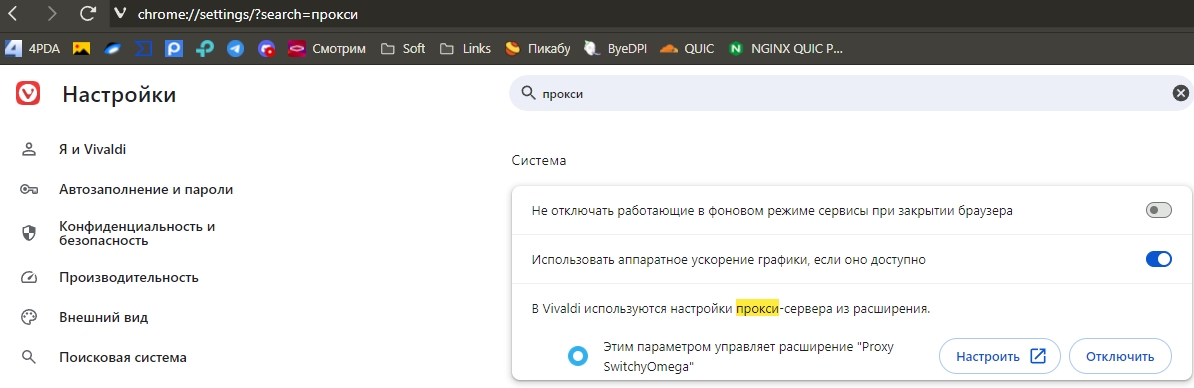Go back with the browser back arrow
The height and width of the screenshot is (388, 1194).
pos(13,13)
